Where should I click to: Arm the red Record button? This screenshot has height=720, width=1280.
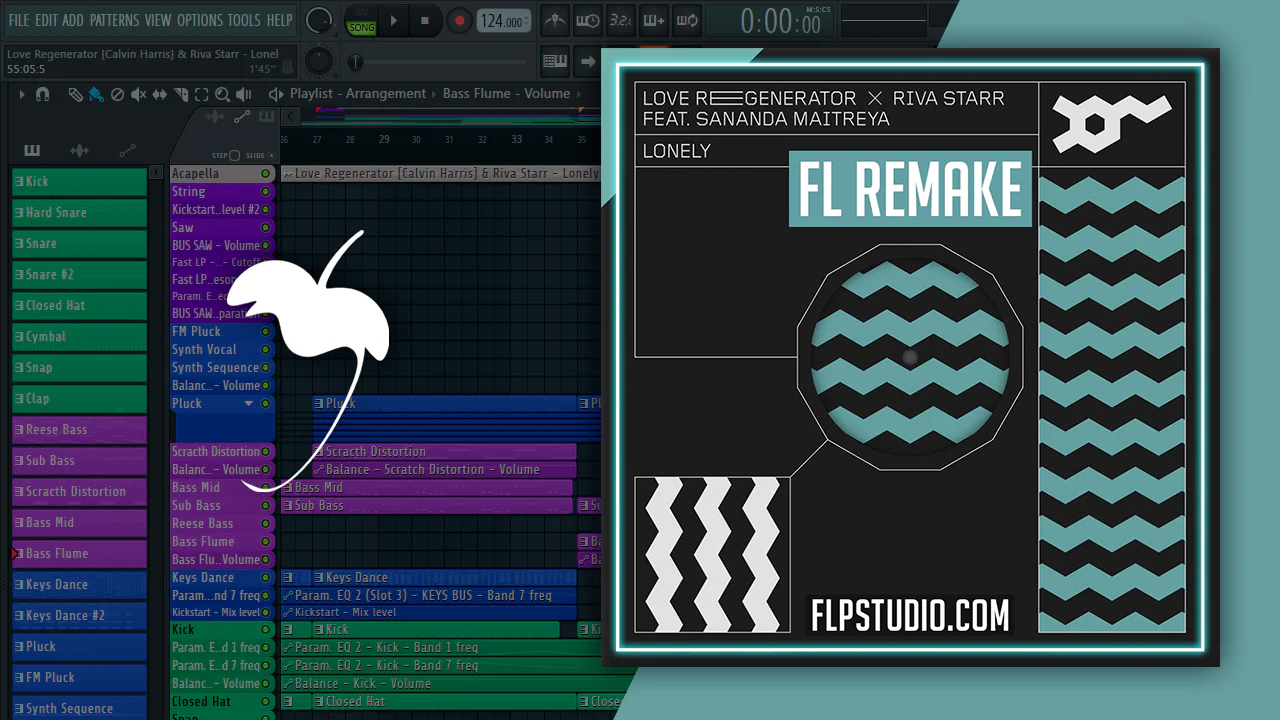click(459, 21)
